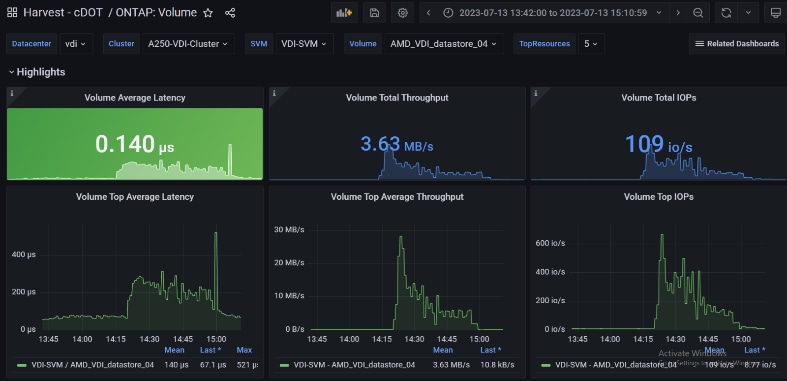Viewport: 787px width, 381px height.
Task: Open TopResources dropdown value 5
Action: [591, 44]
